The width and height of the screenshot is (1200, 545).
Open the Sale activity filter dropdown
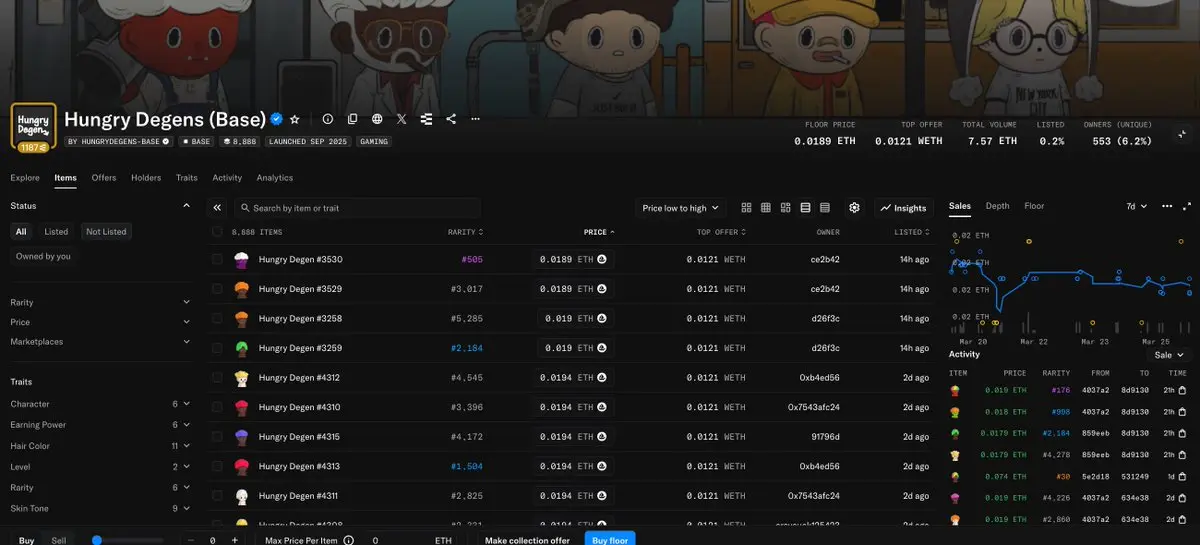[1169, 355]
